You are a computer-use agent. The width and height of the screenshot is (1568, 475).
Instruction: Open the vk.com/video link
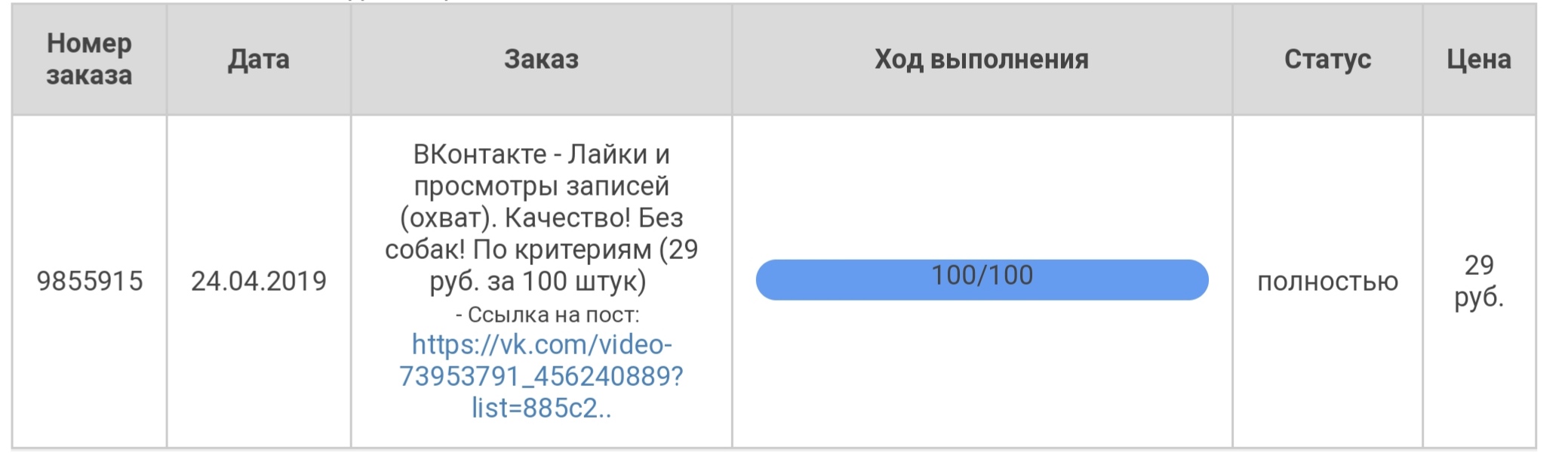click(541, 344)
